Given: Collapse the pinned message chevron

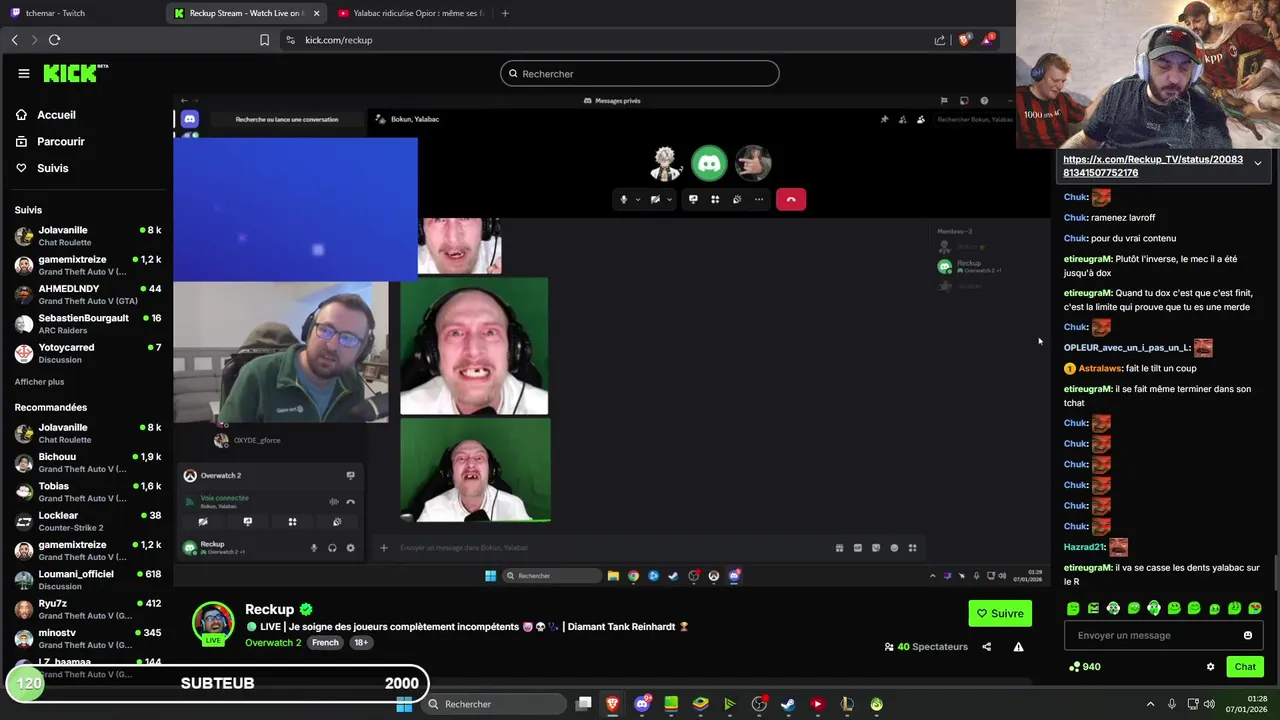Looking at the screenshot, I should coord(1257,163).
